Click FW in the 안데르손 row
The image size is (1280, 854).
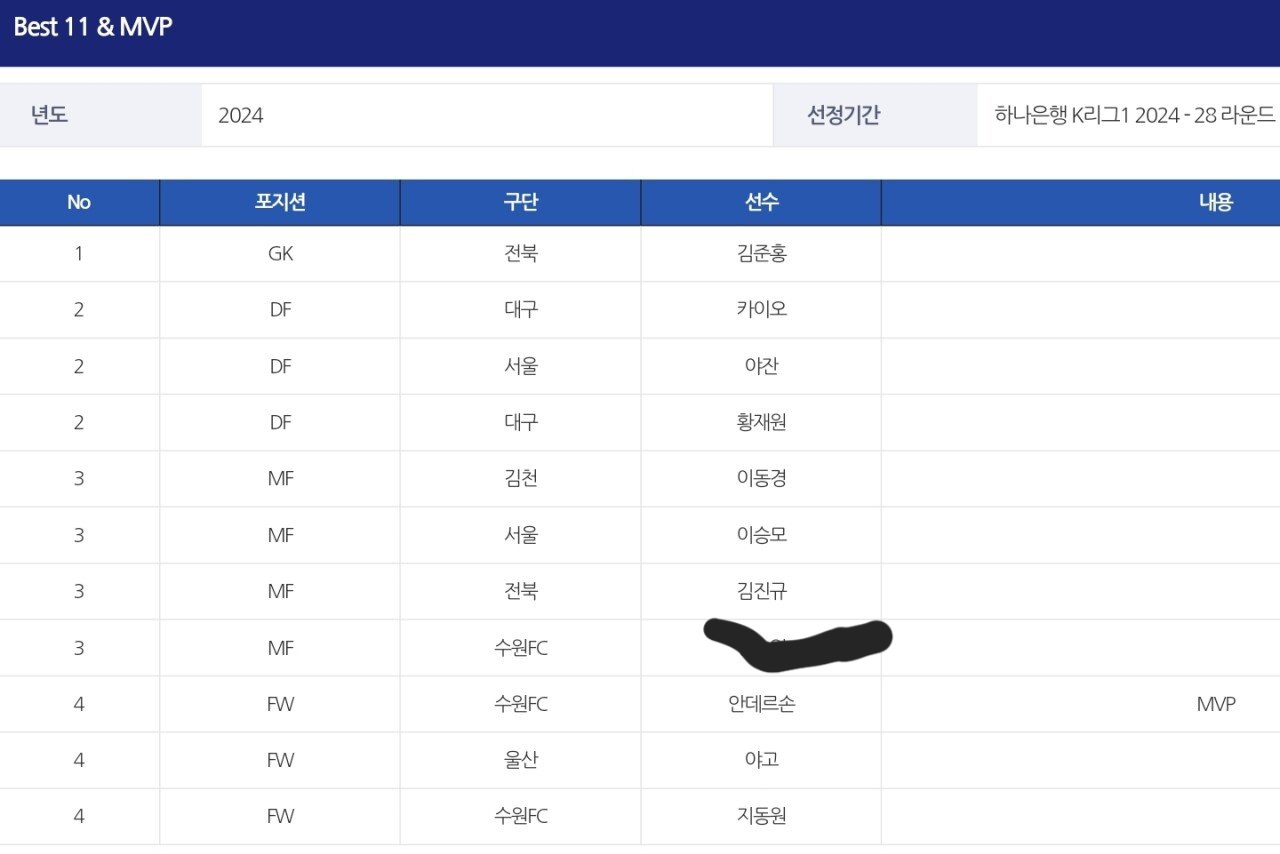tap(280, 704)
